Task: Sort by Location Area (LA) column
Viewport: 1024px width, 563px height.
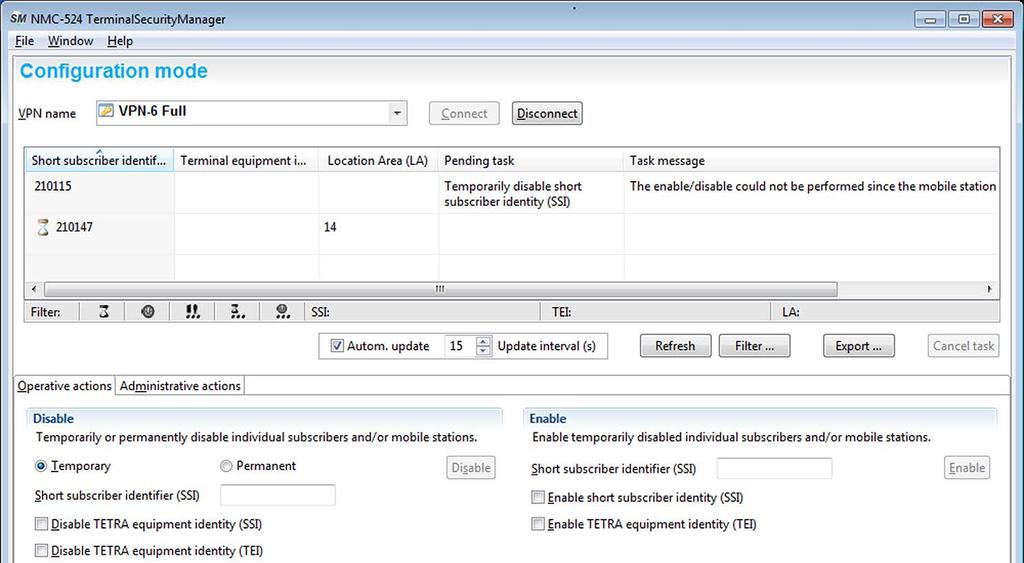Action: point(378,161)
